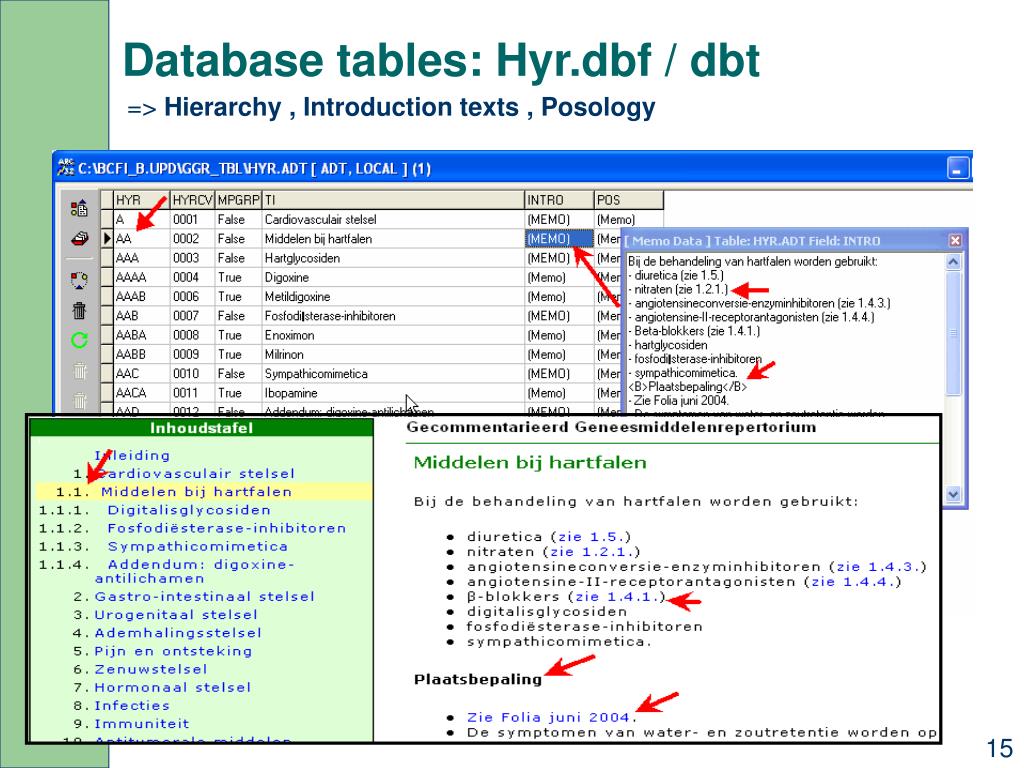Click the dotted-circle relations toolbar icon
This screenshot has height=768, width=1024.
(x=79, y=280)
